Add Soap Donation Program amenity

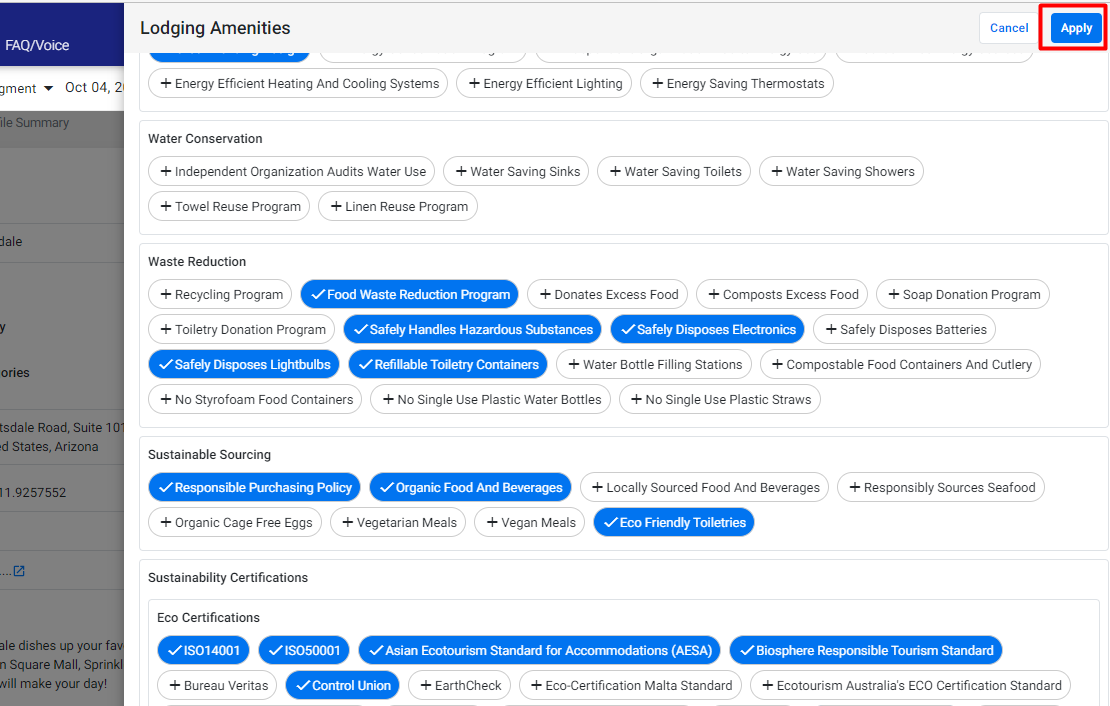click(963, 294)
